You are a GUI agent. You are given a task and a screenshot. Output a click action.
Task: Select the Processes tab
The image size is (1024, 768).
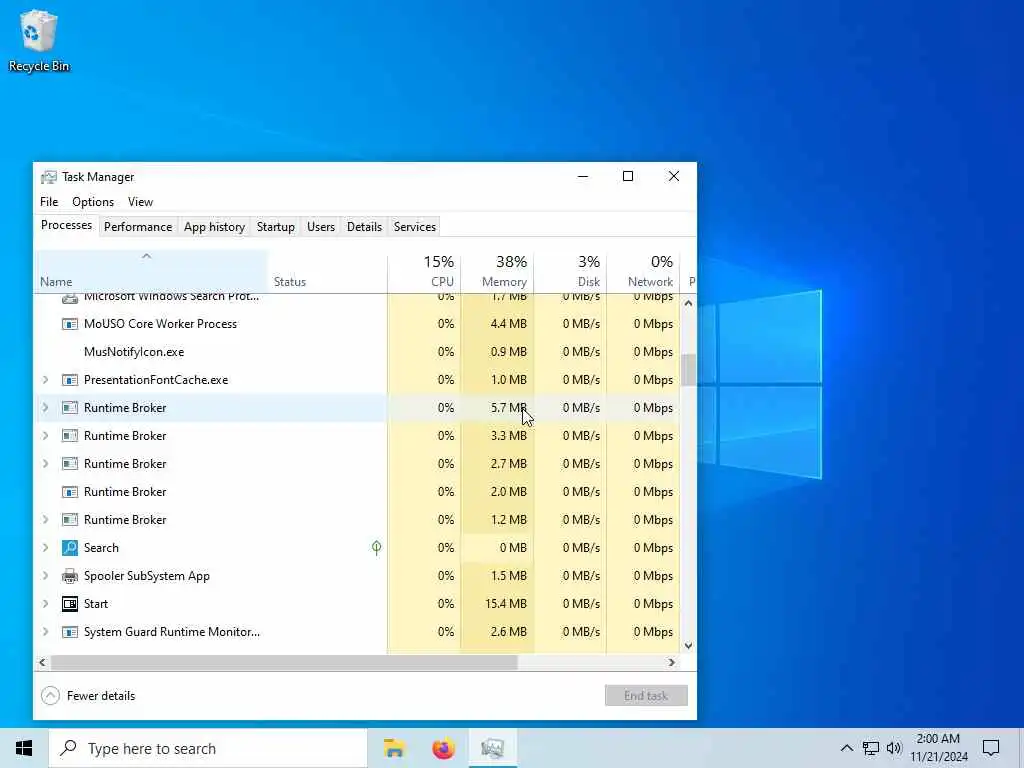[66, 225]
